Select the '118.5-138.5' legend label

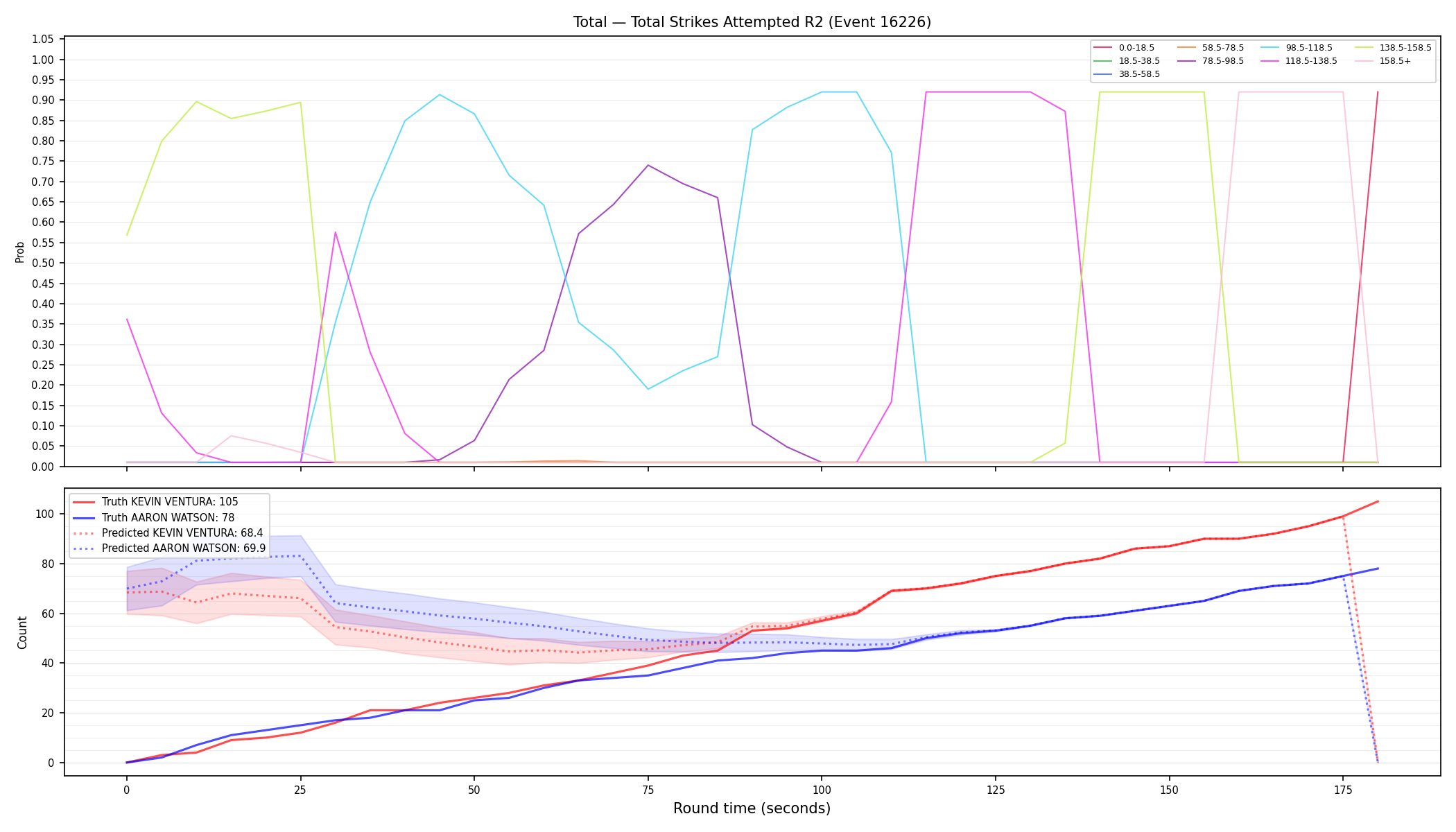[1312, 61]
